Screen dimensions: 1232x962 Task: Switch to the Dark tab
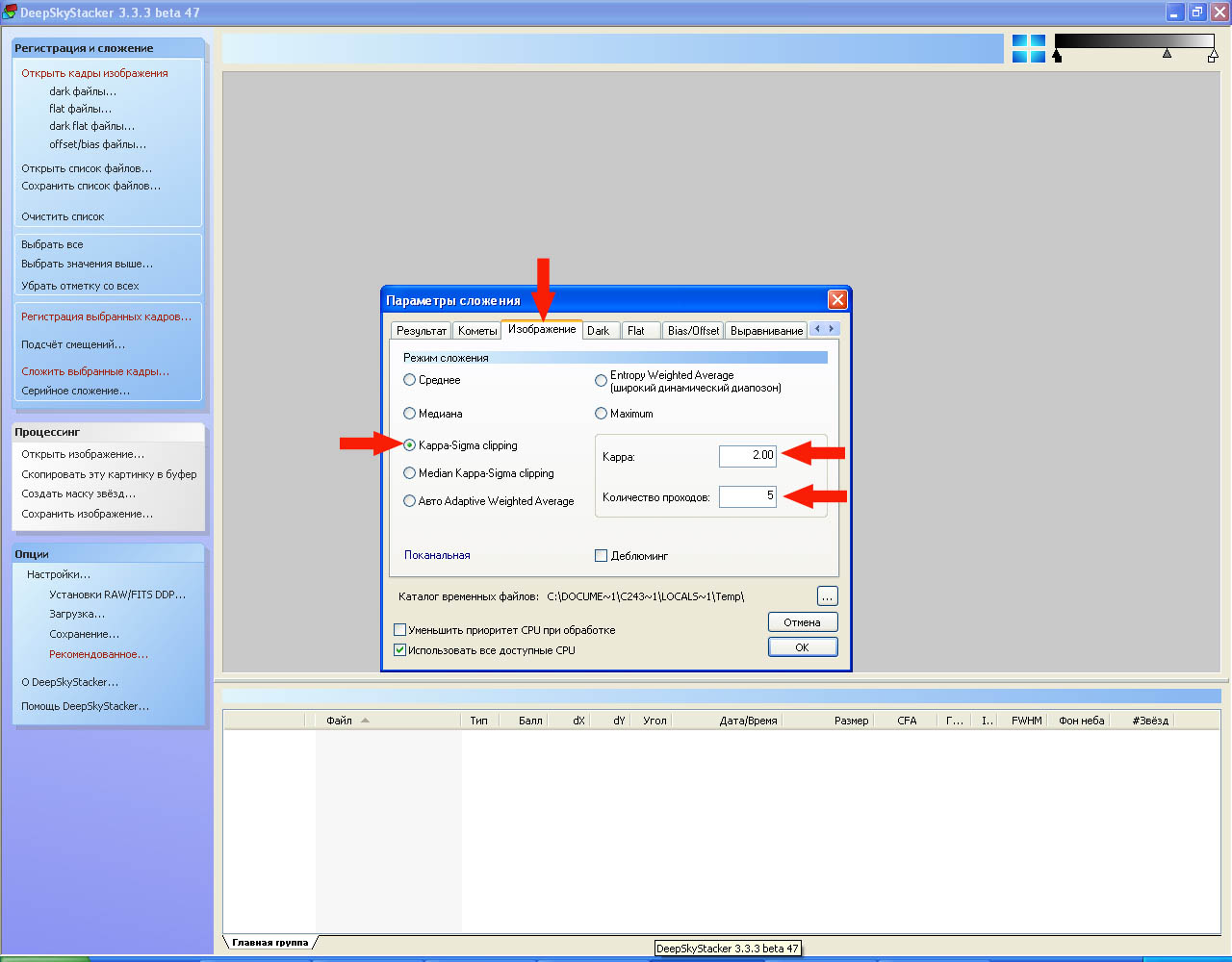[599, 331]
